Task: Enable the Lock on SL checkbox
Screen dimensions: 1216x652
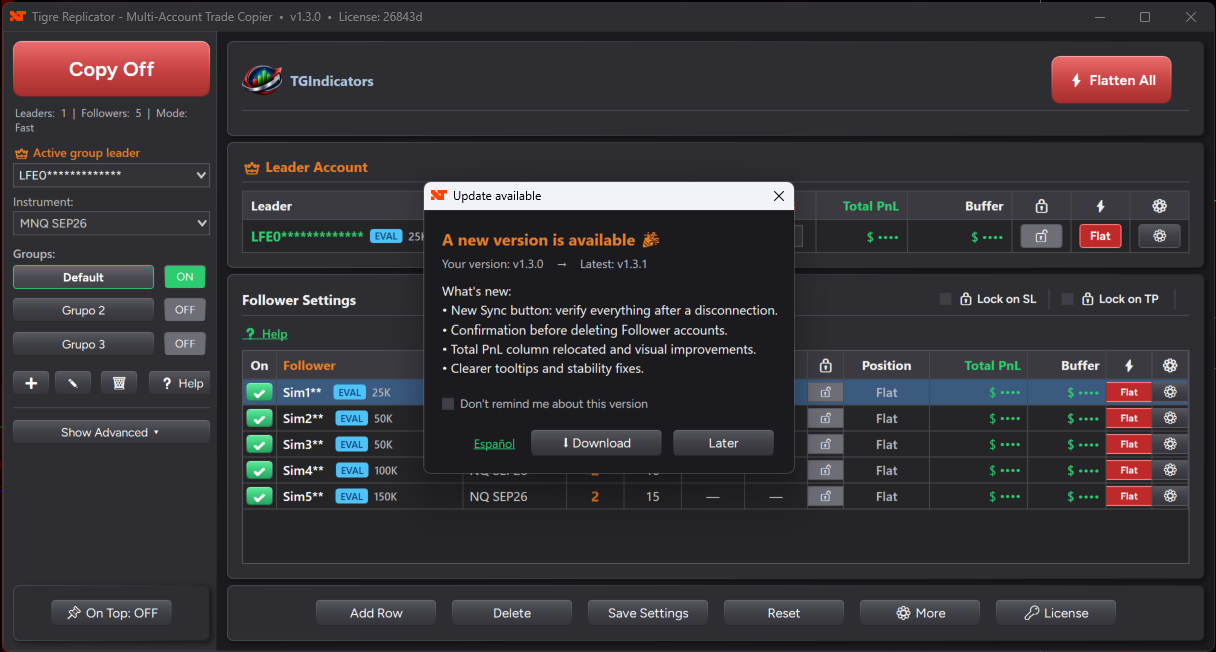Action: (x=945, y=299)
